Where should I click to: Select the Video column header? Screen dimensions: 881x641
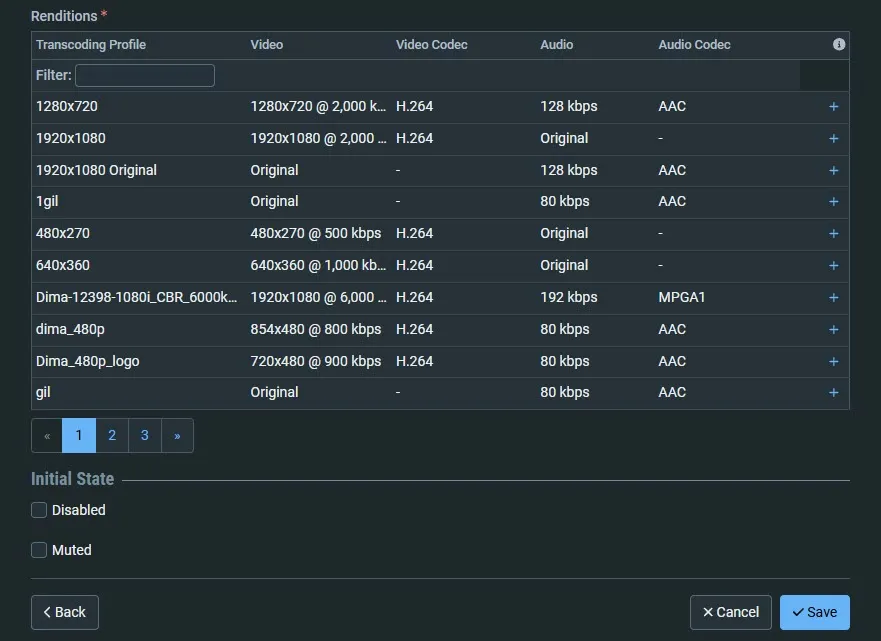(267, 45)
